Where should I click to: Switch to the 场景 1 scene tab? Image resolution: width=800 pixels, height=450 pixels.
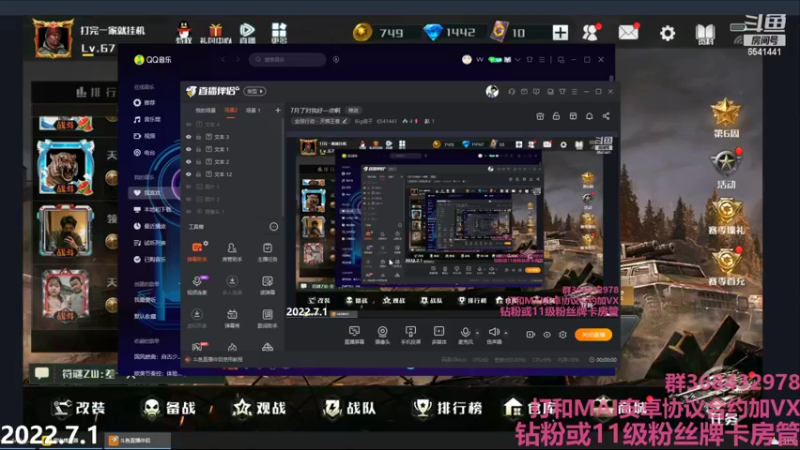coord(253,110)
